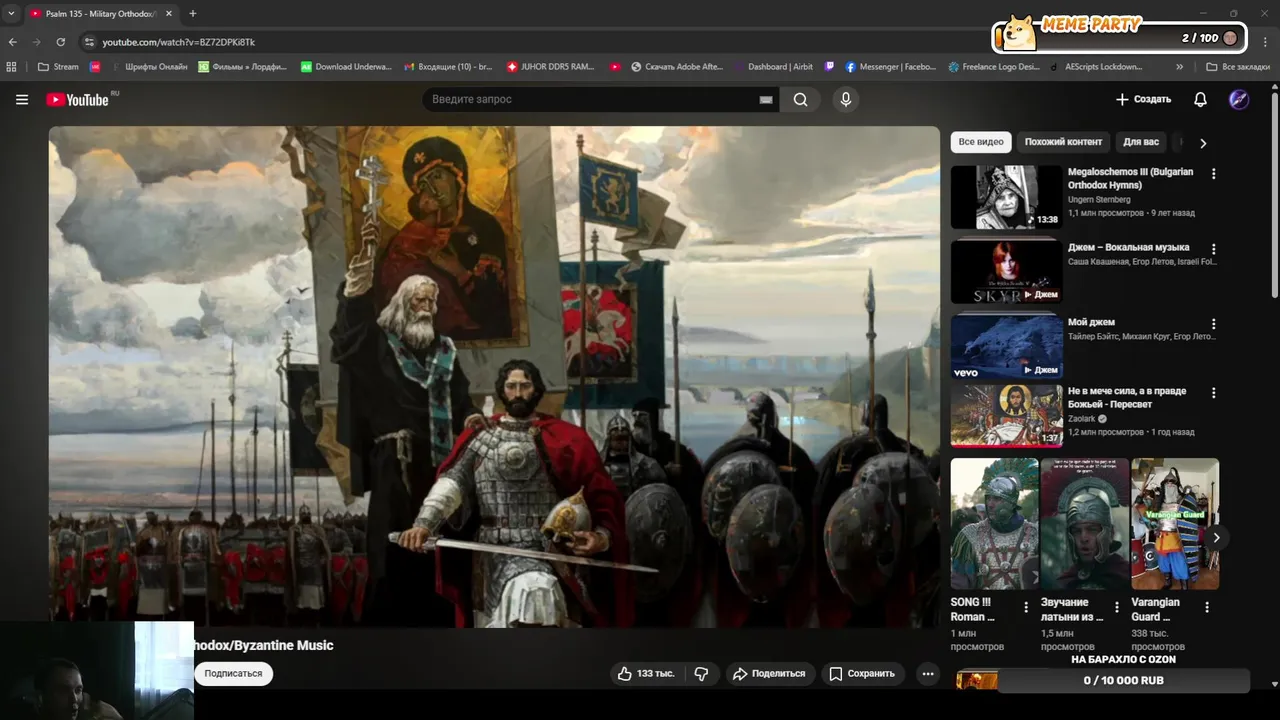Open Messenger | Facebook bookmark
The height and width of the screenshot is (720, 1280).
click(890, 67)
